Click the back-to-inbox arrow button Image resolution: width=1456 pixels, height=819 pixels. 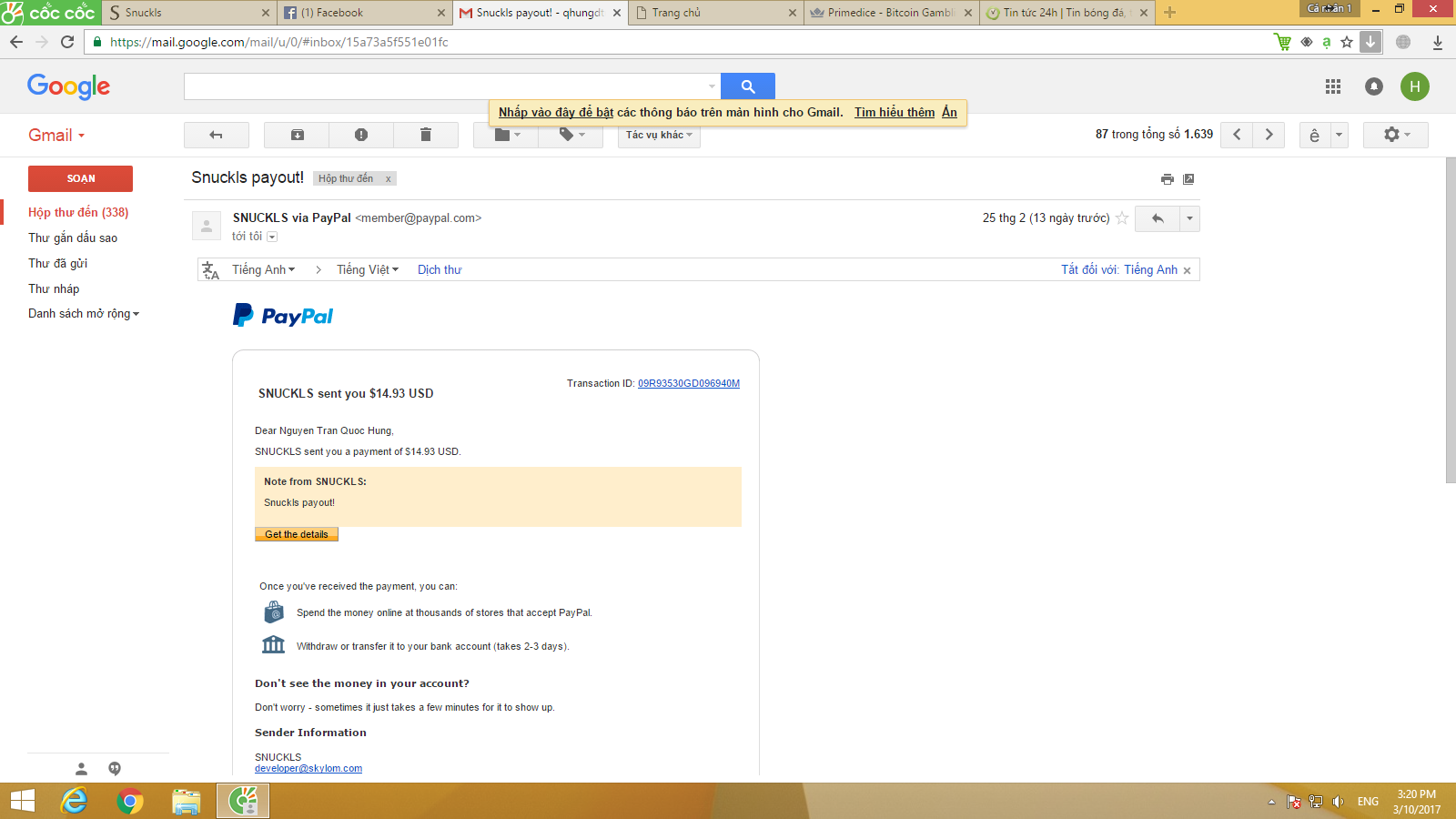tap(217, 135)
